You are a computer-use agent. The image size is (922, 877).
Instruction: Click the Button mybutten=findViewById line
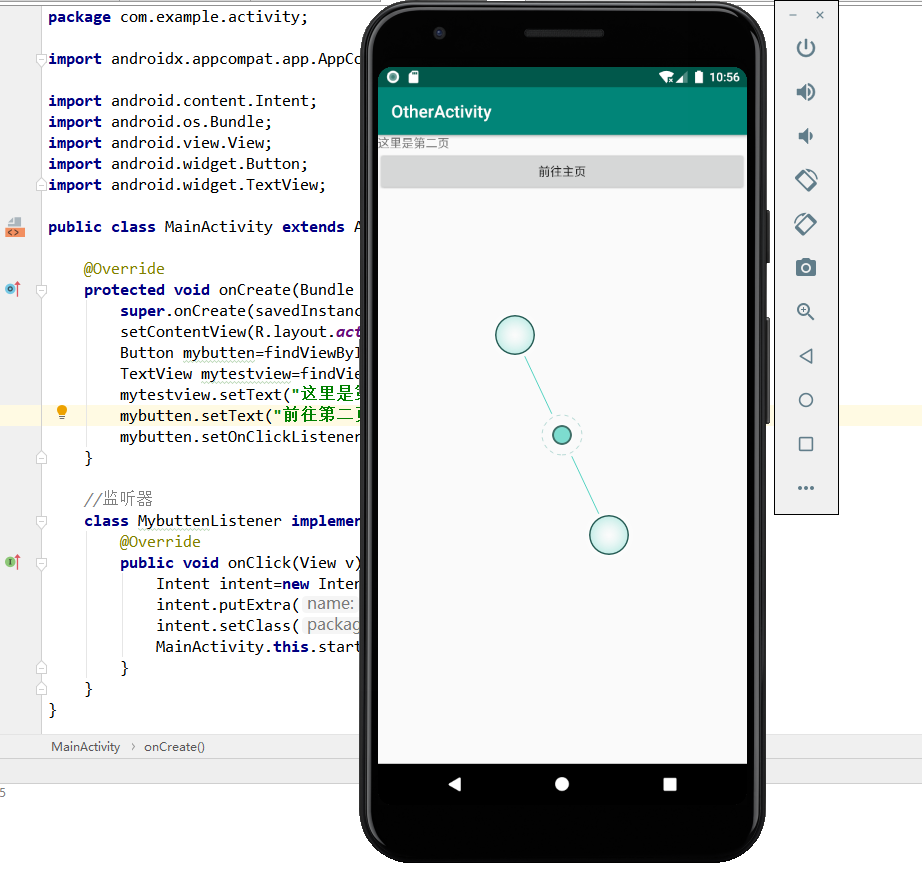pos(240,353)
